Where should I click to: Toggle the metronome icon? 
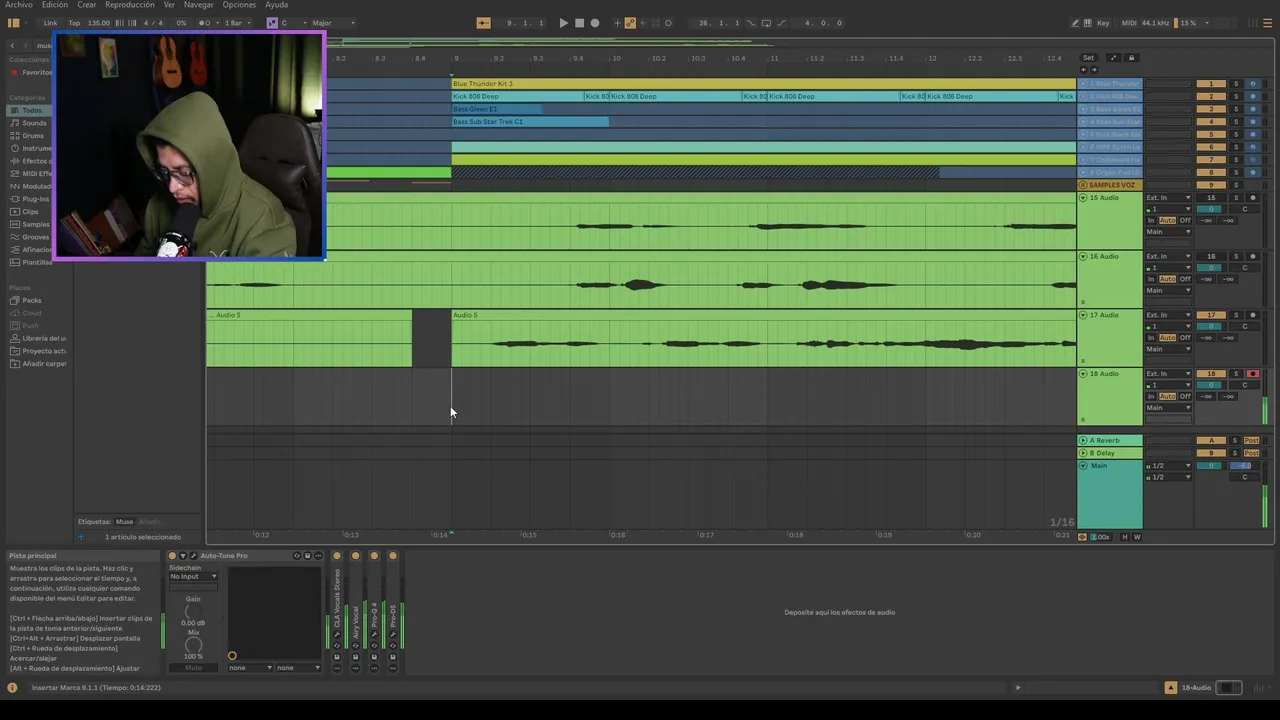[x=203, y=23]
